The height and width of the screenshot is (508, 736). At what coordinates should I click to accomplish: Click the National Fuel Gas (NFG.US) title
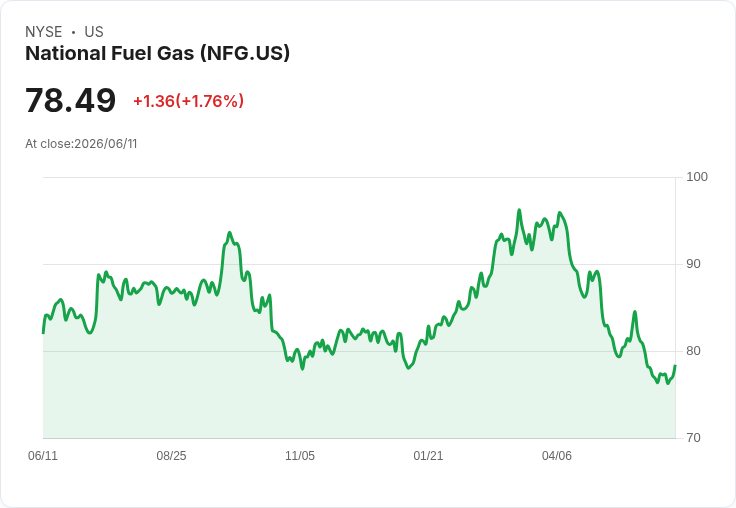pos(157,54)
